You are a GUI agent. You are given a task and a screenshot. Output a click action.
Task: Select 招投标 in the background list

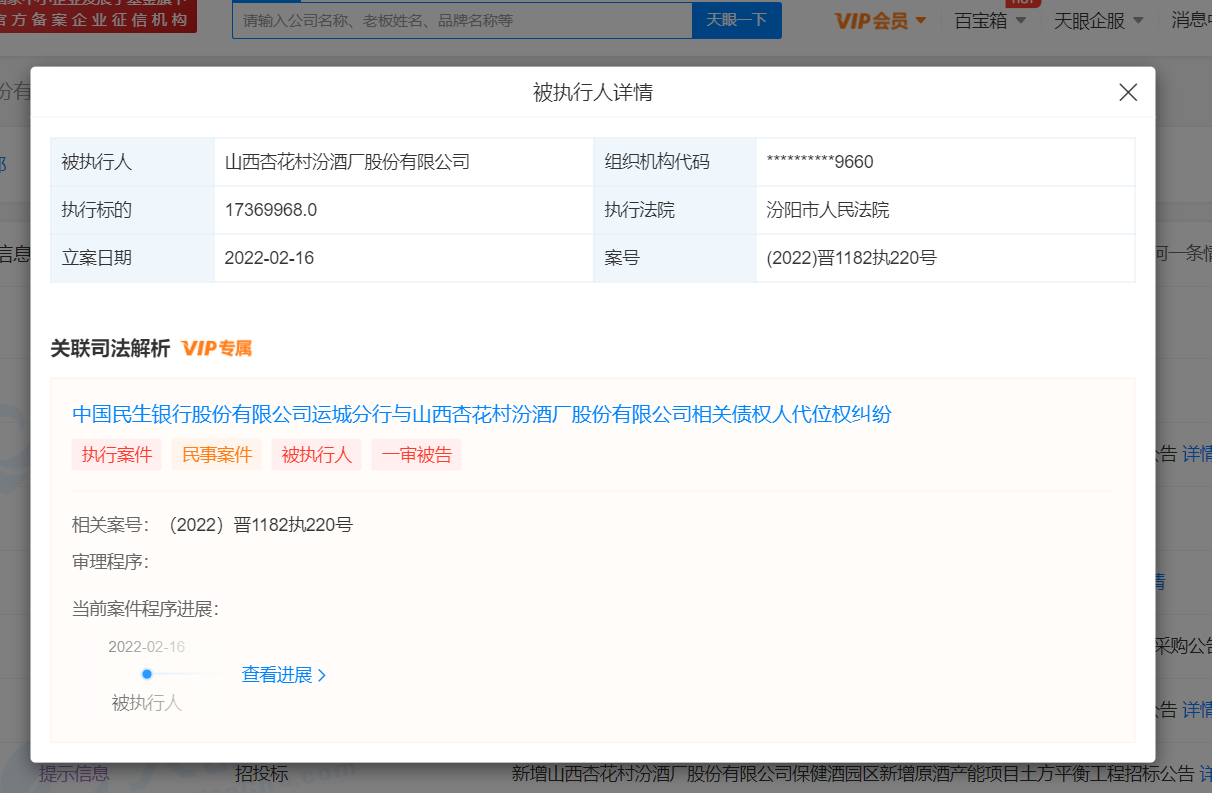pyautogui.click(x=261, y=773)
